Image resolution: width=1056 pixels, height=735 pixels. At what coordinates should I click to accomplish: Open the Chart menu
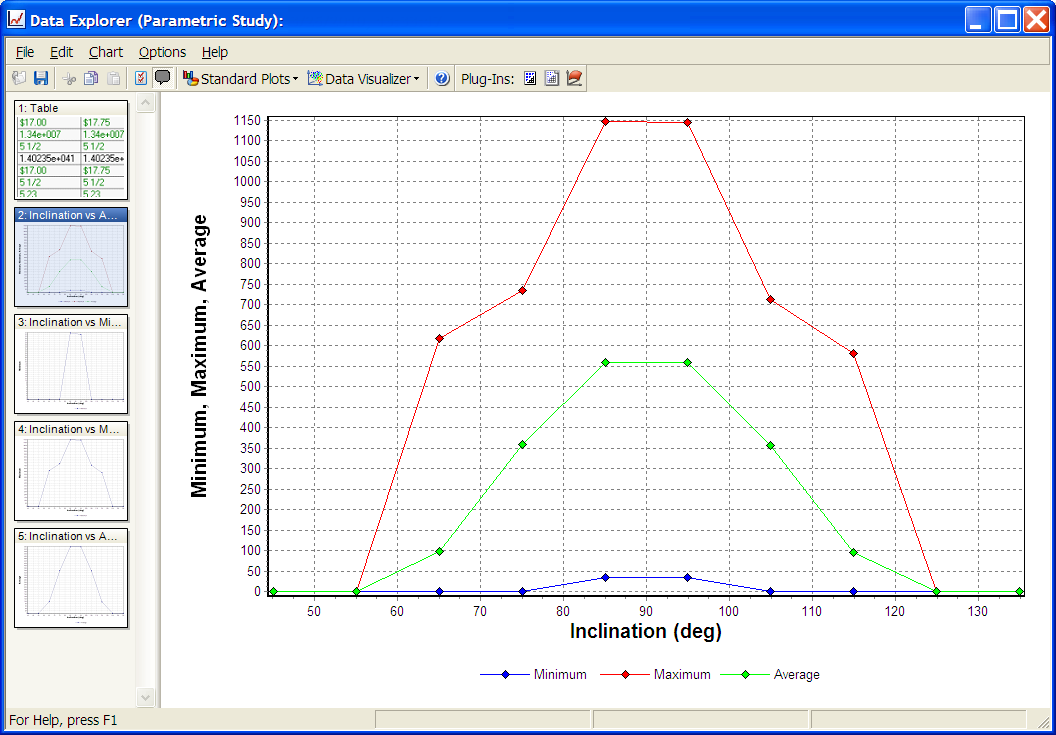(x=106, y=52)
